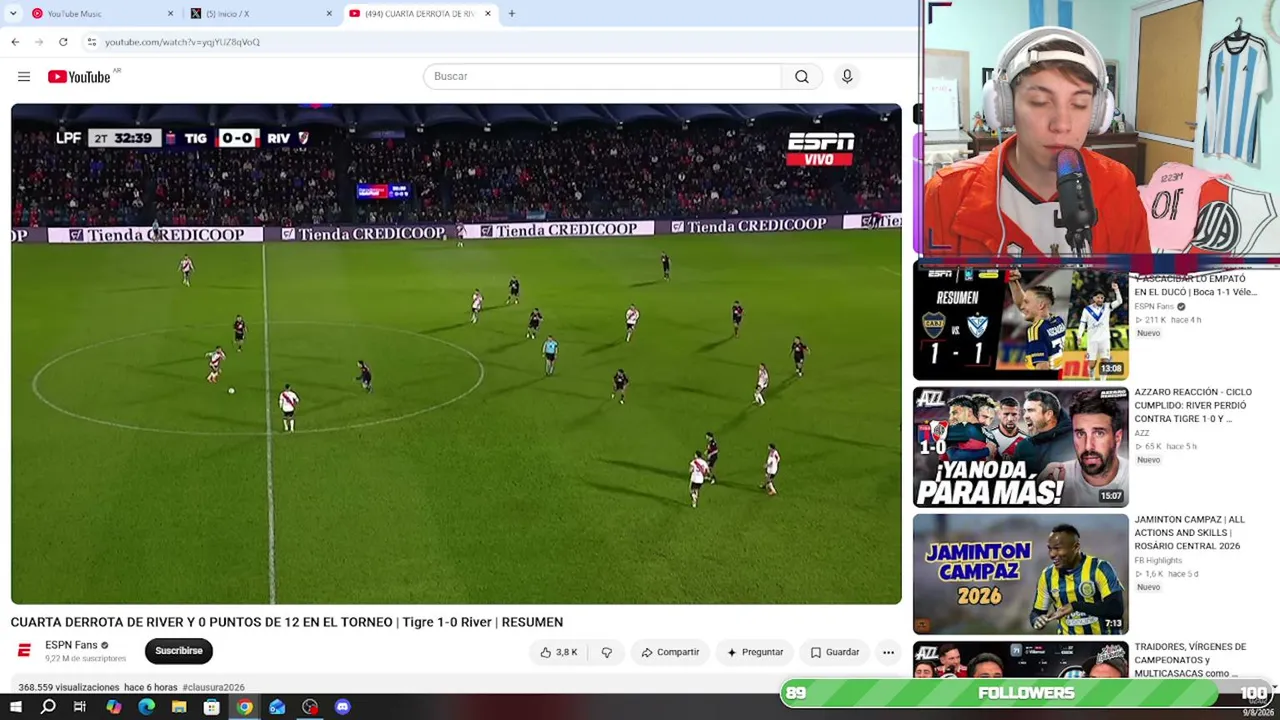Screen dimensions: 1280x720
Task: Select the youtube.com URL in the address bar
Action: 182,42
